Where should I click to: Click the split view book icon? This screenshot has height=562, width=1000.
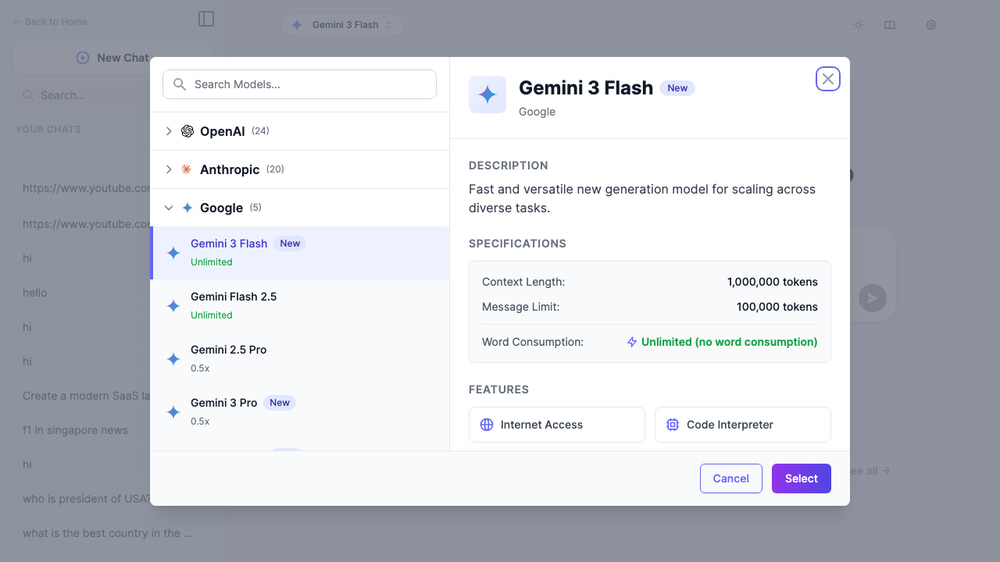pyautogui.click(x=890, y=25)
